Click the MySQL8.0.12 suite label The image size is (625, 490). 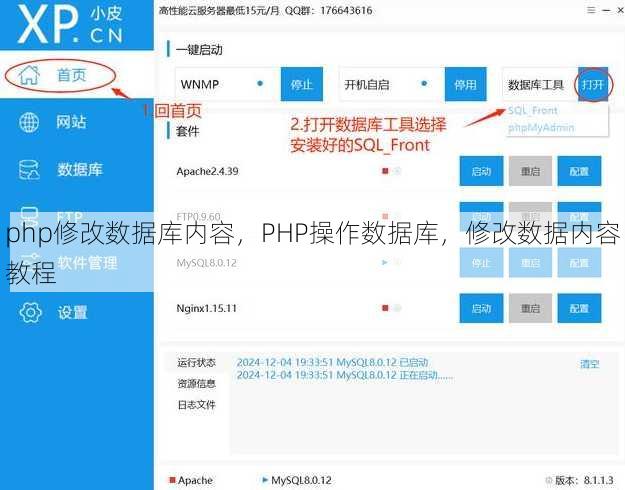pos(206,263)
